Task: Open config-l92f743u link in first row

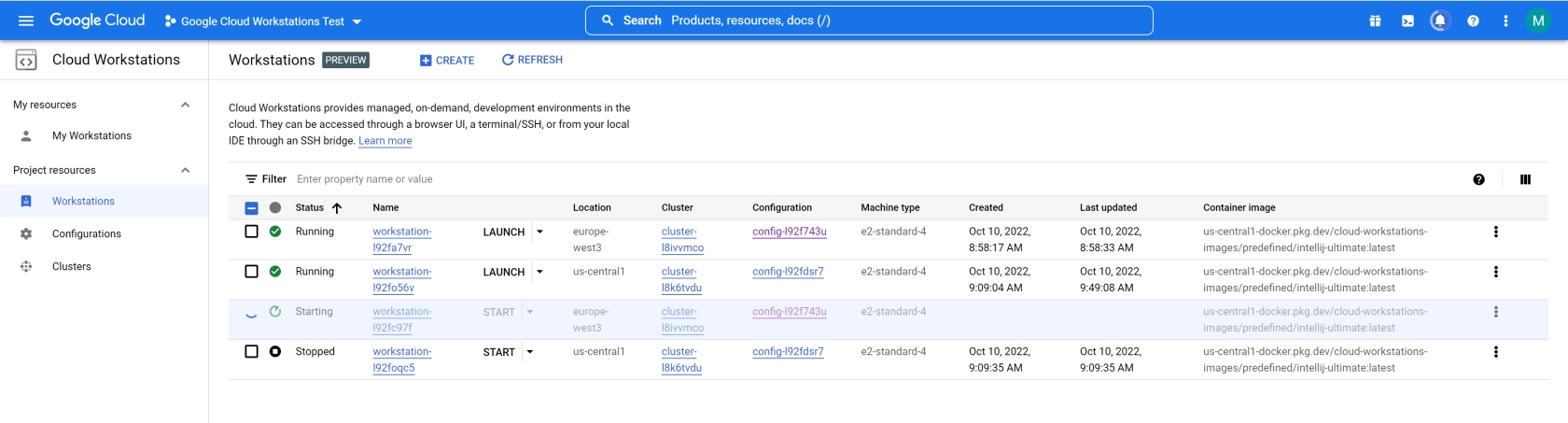Action: pyautogui.click(x=790, y=232)
